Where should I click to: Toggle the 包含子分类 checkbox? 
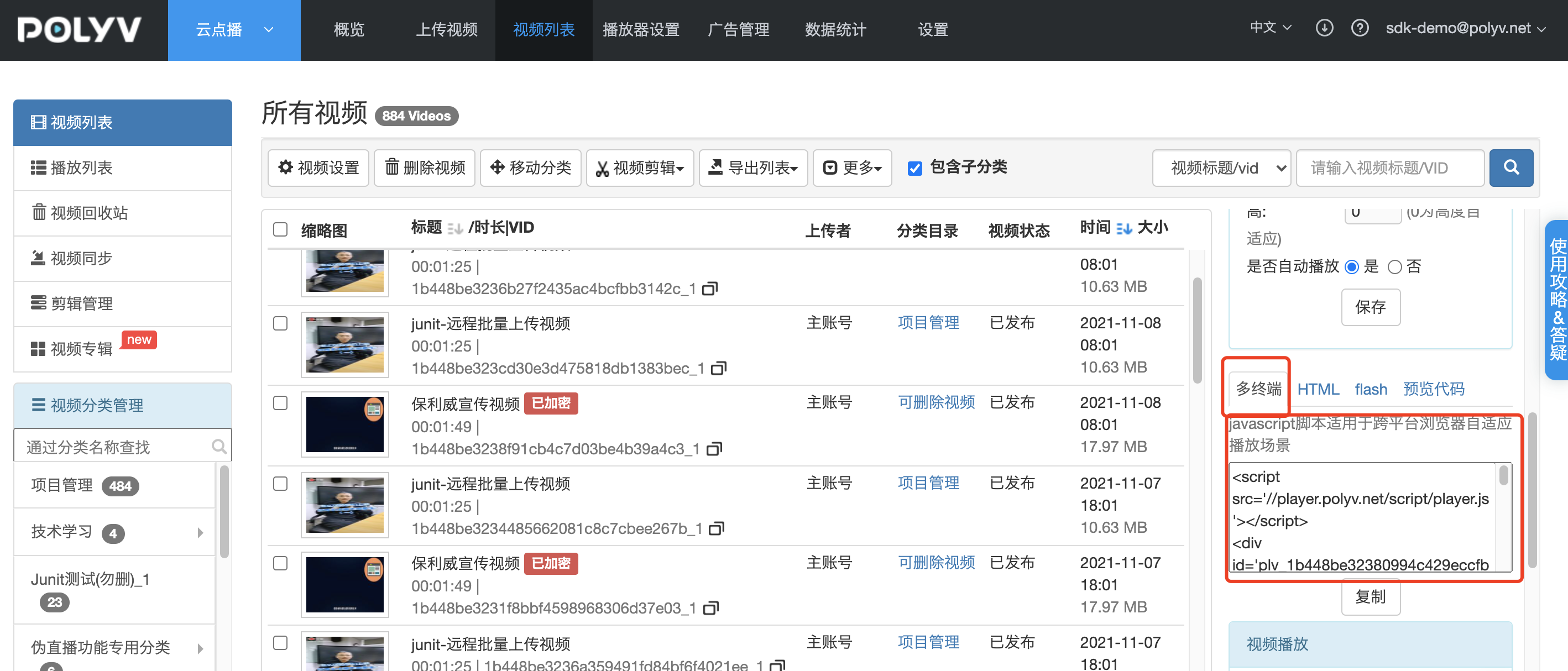[x=914, y=168]
